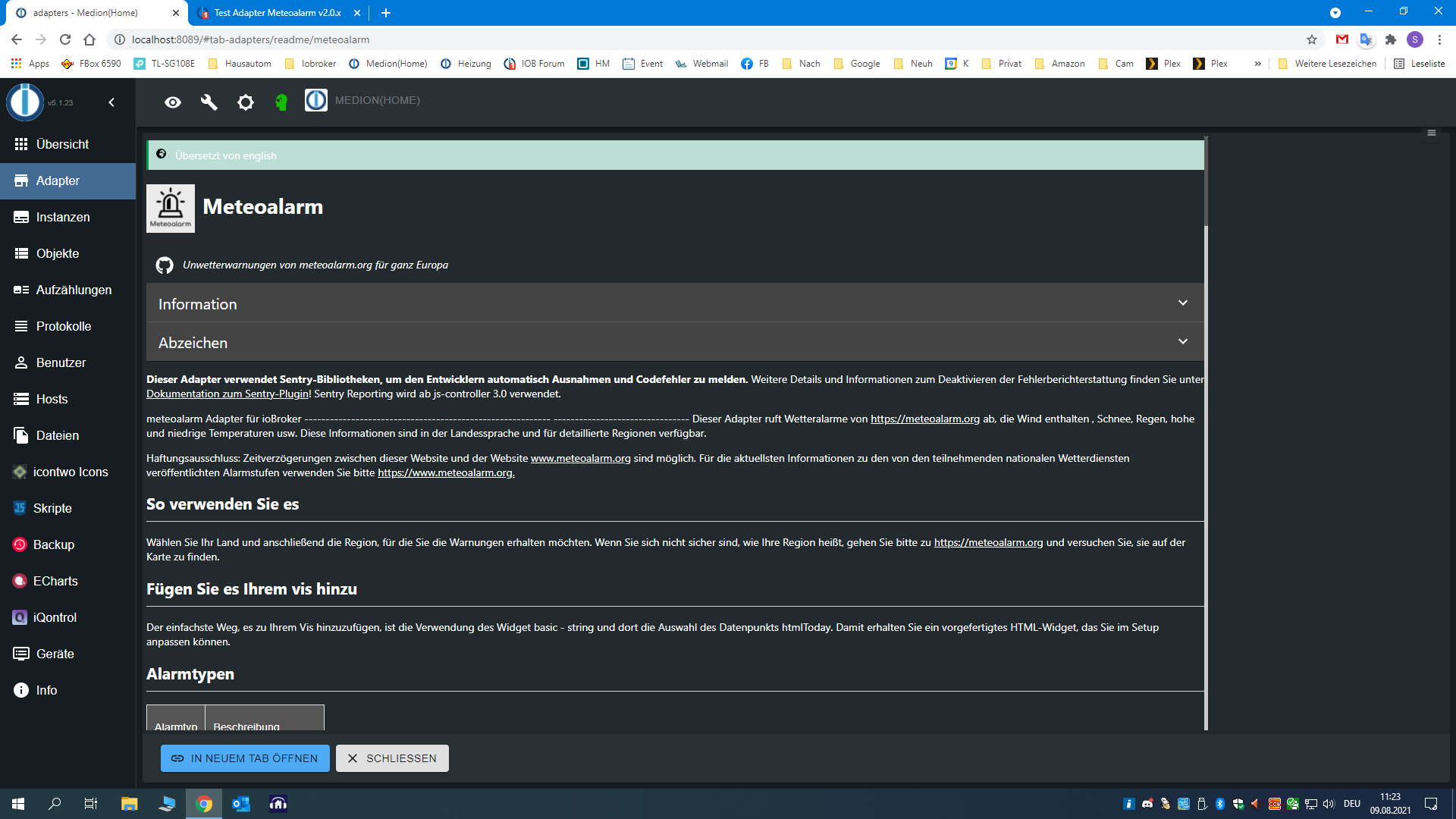Open the Skripte menu entry
1456x819 pixels.
coord(52,508)
